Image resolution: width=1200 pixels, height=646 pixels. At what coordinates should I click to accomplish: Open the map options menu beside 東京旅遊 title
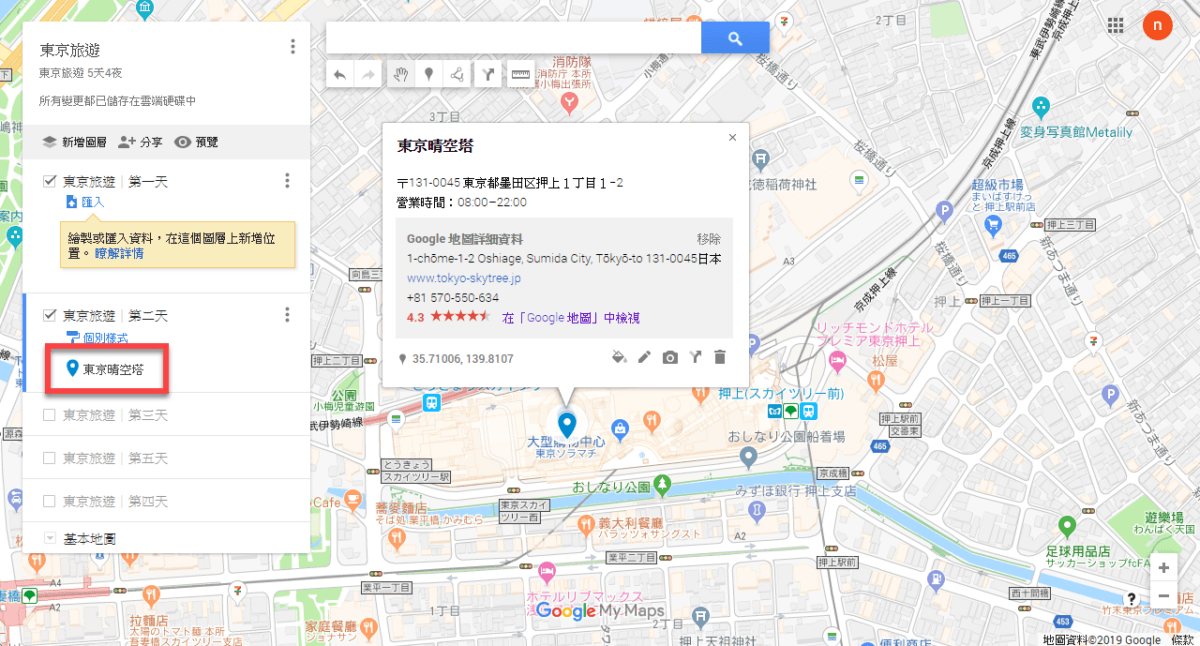point(293,47)
